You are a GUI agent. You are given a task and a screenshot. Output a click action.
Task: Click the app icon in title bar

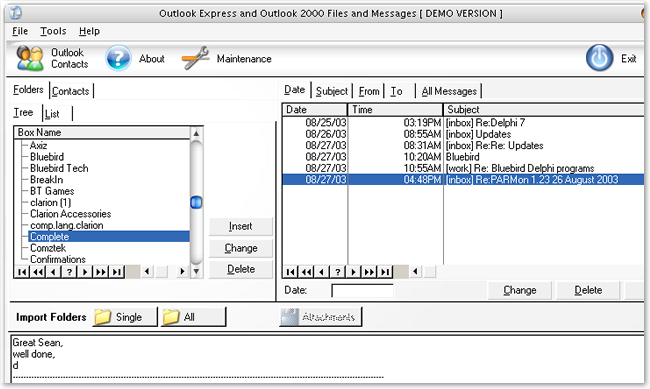pos(15,13)
